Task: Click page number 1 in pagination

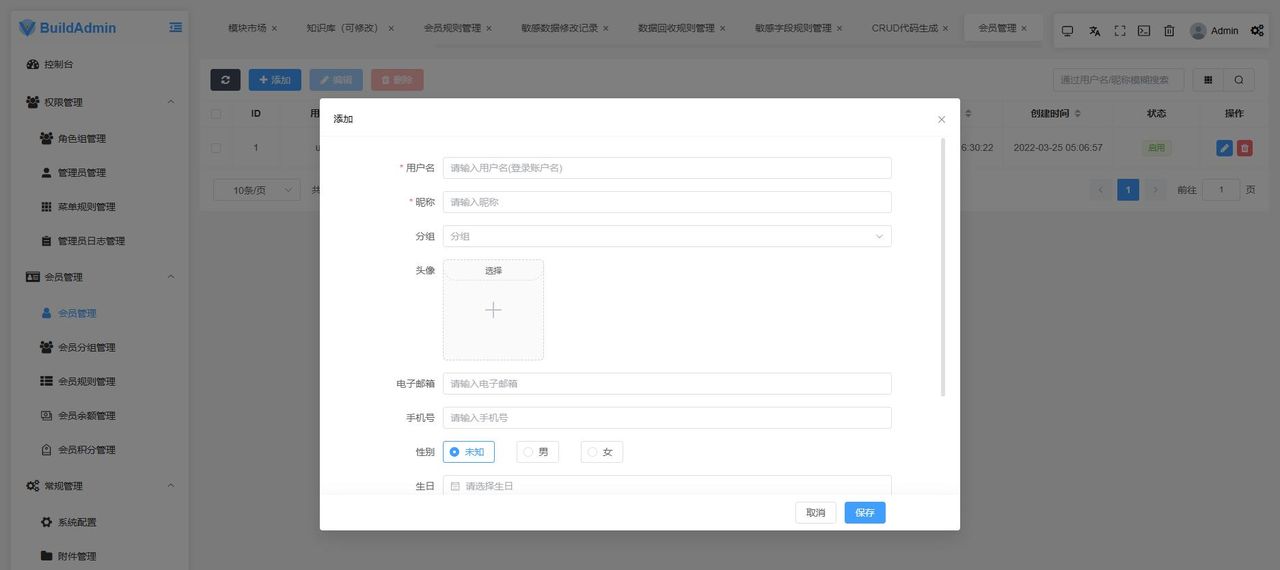Action: click(1128, 190)
